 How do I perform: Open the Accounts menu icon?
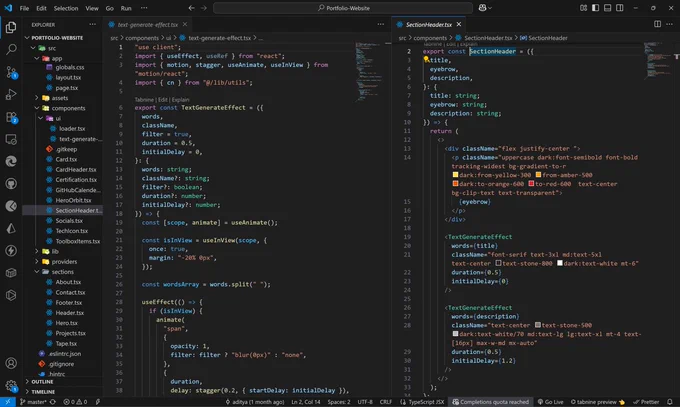(x=11, y=363)
